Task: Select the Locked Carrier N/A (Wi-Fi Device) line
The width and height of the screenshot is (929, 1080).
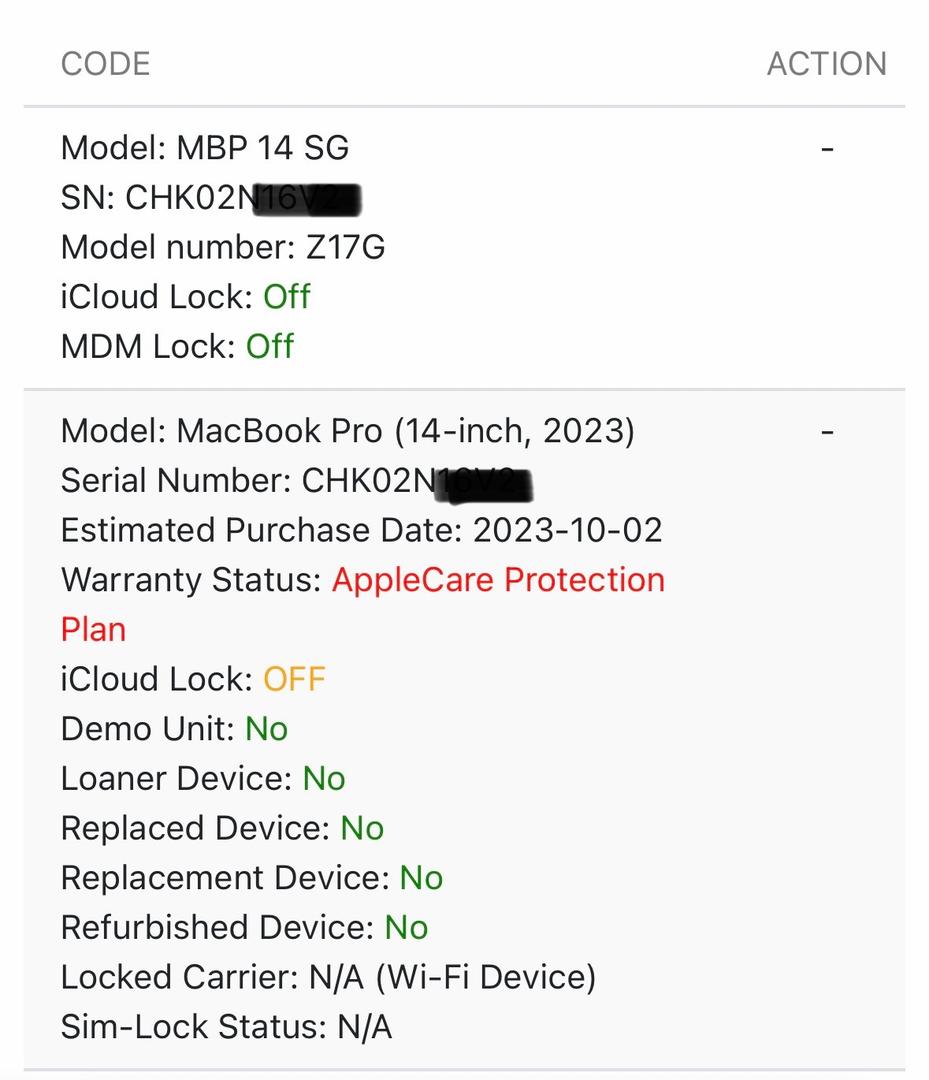Action: (x=328, y=976)
